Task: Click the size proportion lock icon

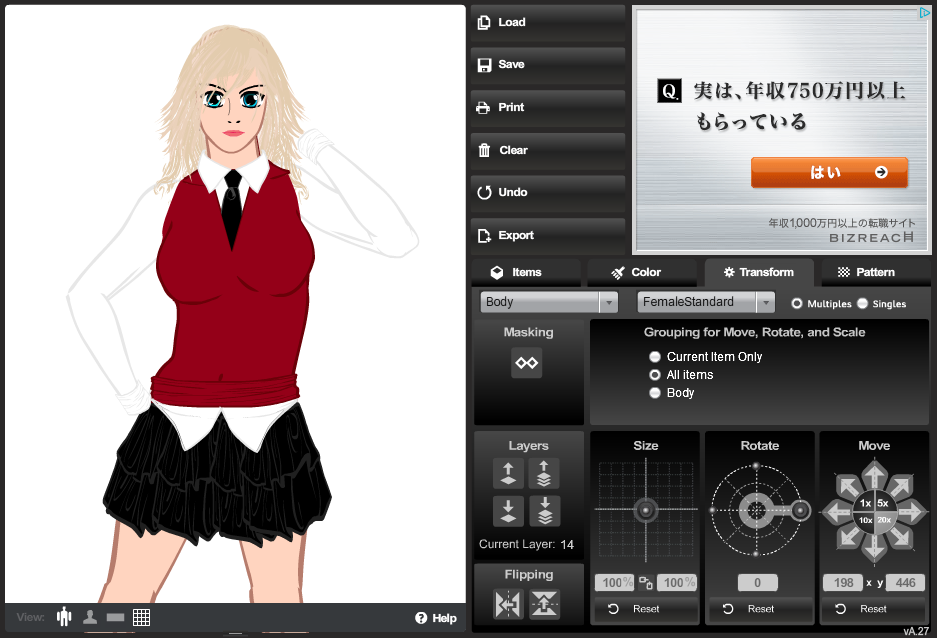Action: [x=646, y=583]
